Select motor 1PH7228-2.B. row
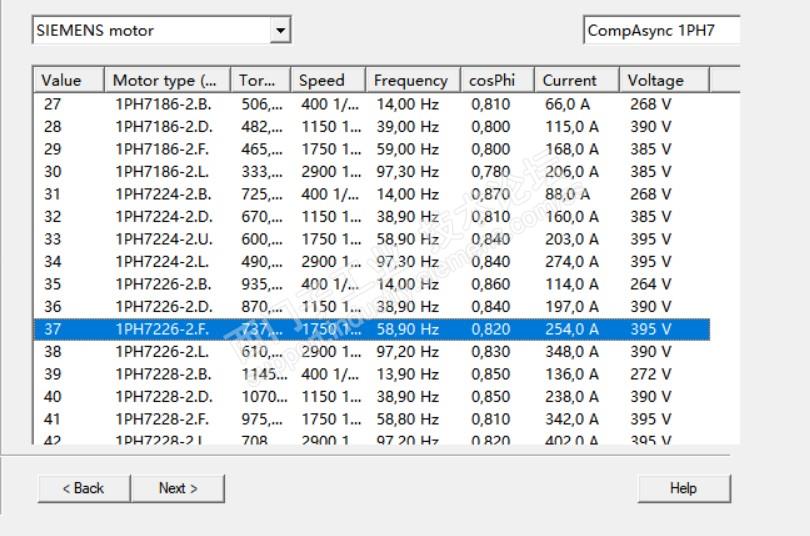This screenshot has height=536, width=810. point(372,374)
